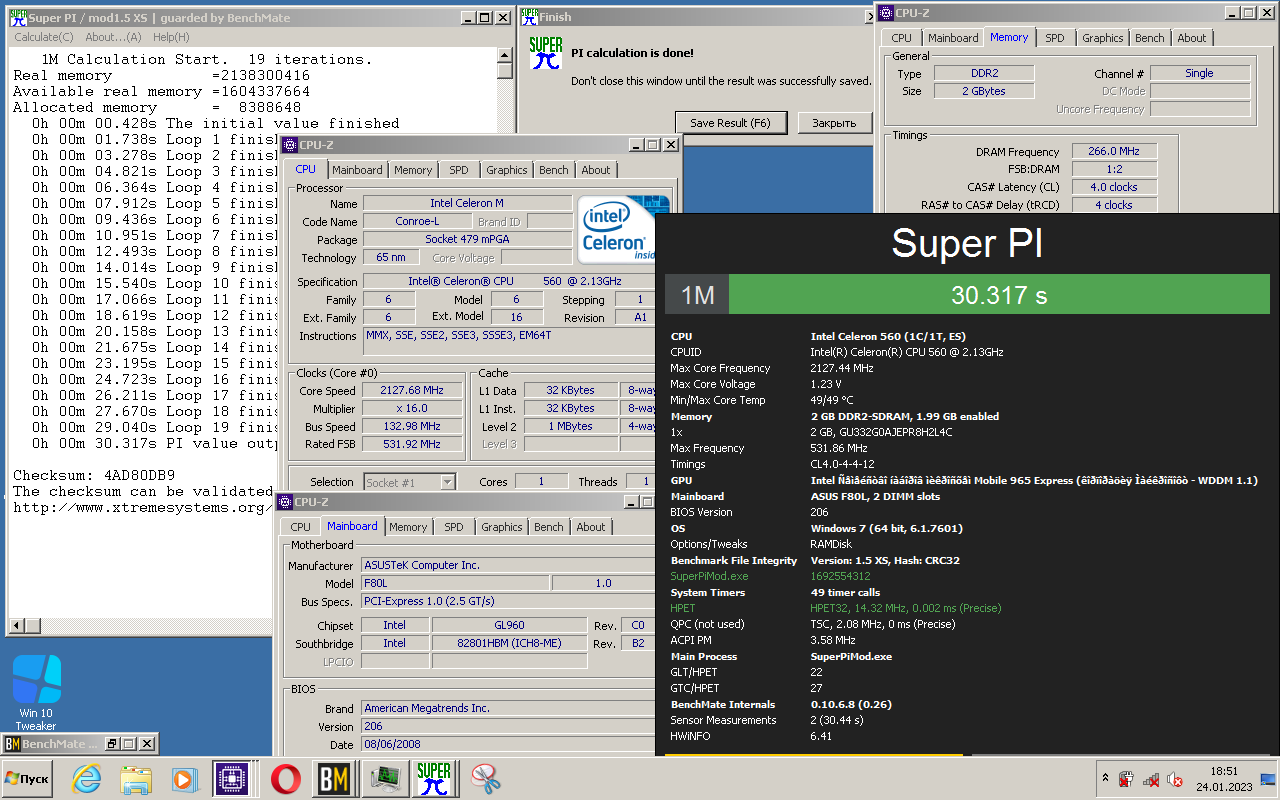Click the DRAM Frequency 266.0 MHz field
Image resolution: width=1280 pixels, height=800 pixels.
point(1115,152)
